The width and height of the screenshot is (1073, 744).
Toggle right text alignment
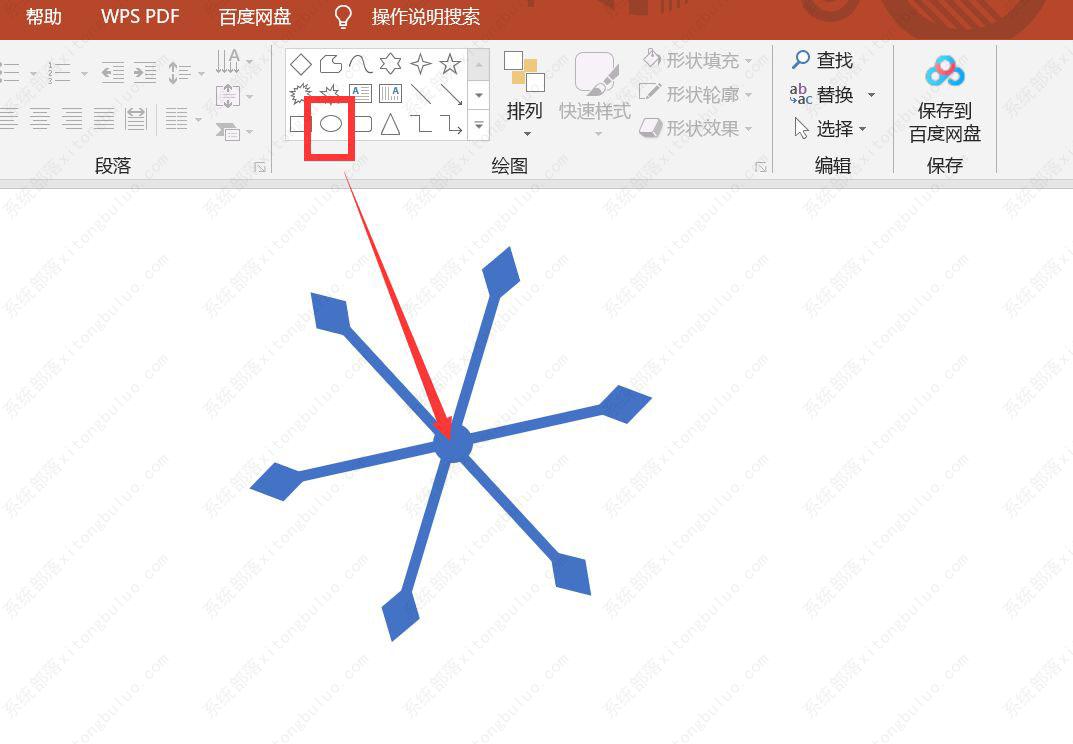(x=71, y=118)
